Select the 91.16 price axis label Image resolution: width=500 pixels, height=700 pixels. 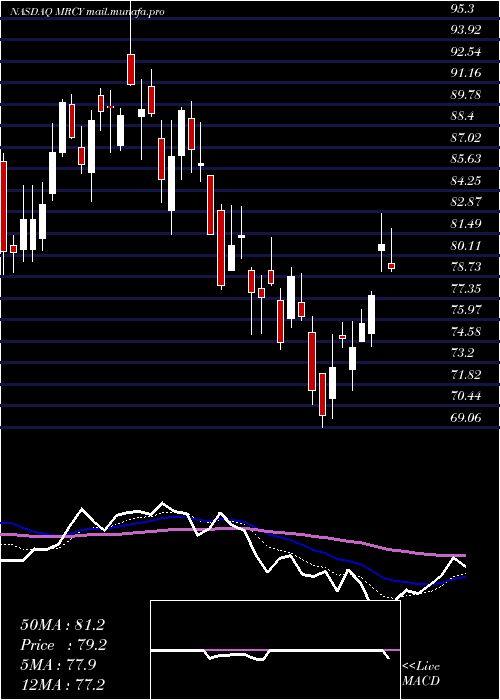click(467, 73)
